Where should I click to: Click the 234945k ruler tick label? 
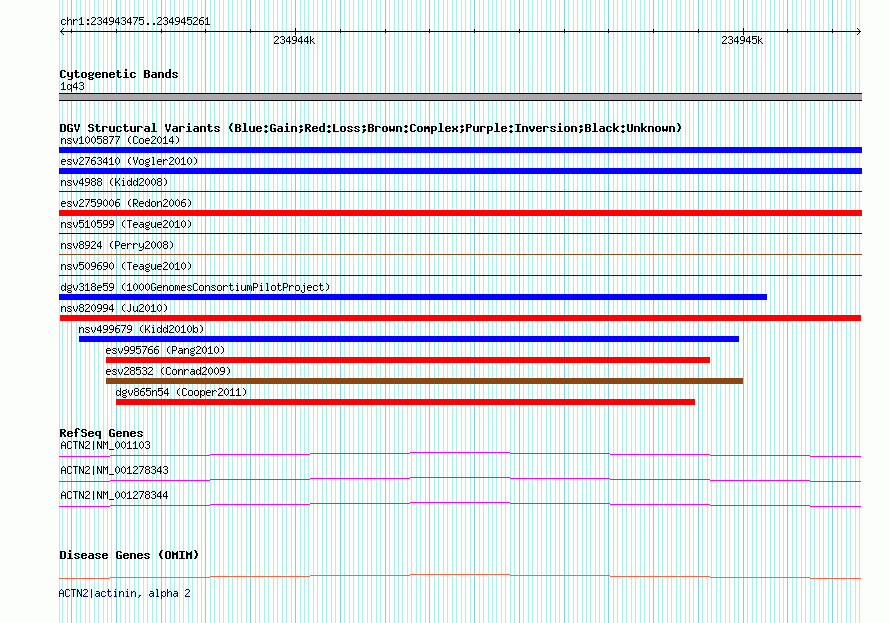coord(742,40)
